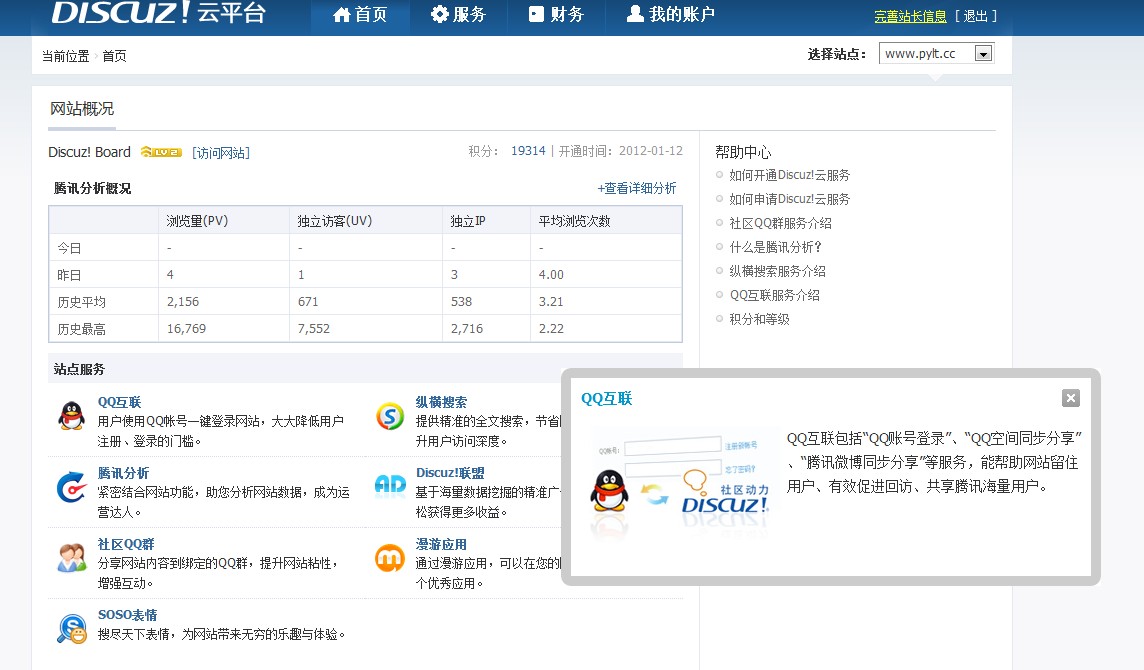The width and height of the screenshot is (1144, 670).
Task: Click the 昨日 row label
Action: coord(69,275)
